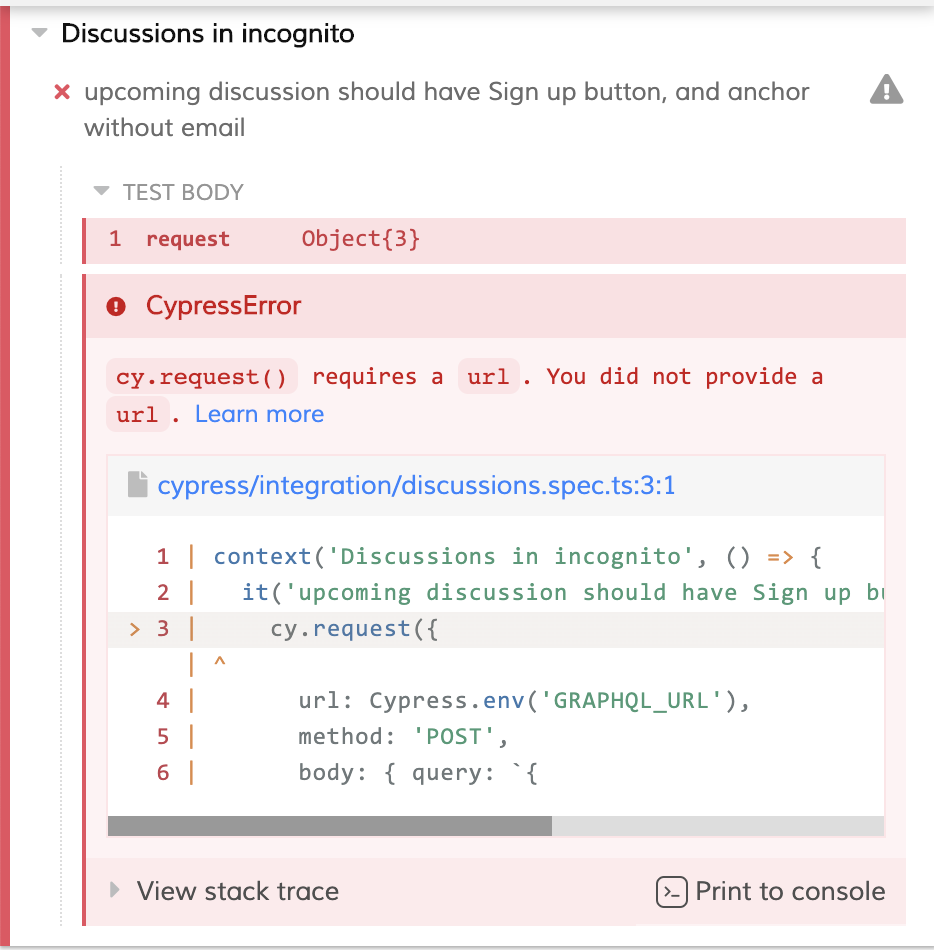
Task: Click the warning triangle icon on the failed test
Action: (x=886, y=90)
